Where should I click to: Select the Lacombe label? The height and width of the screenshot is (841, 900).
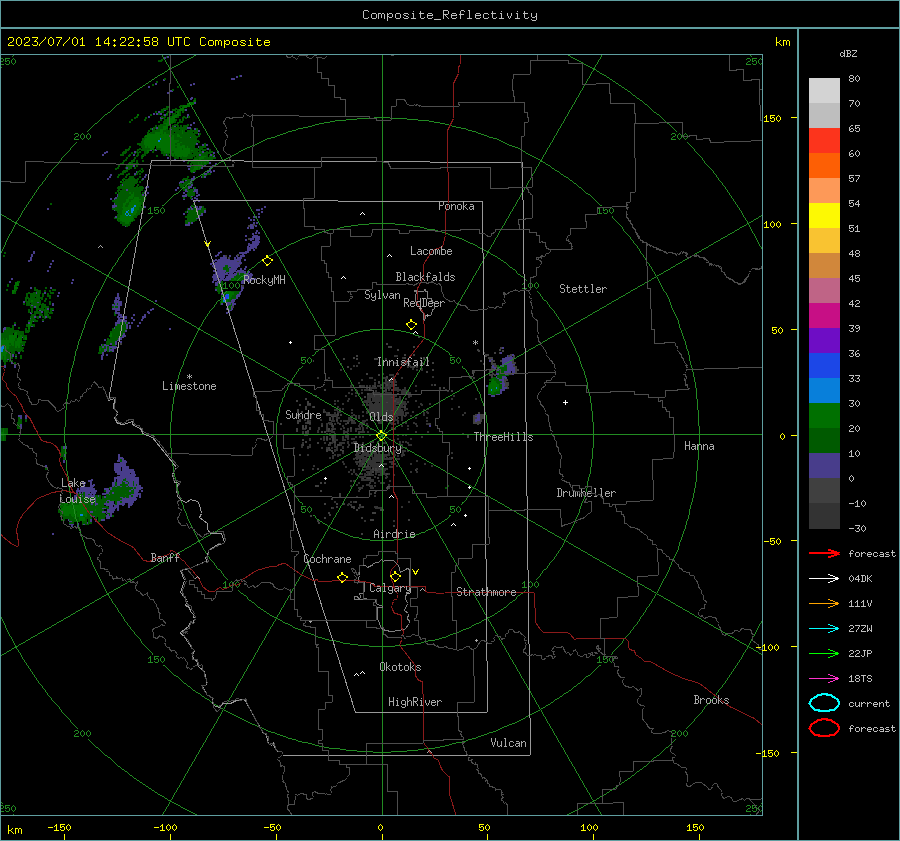(431, 251)
